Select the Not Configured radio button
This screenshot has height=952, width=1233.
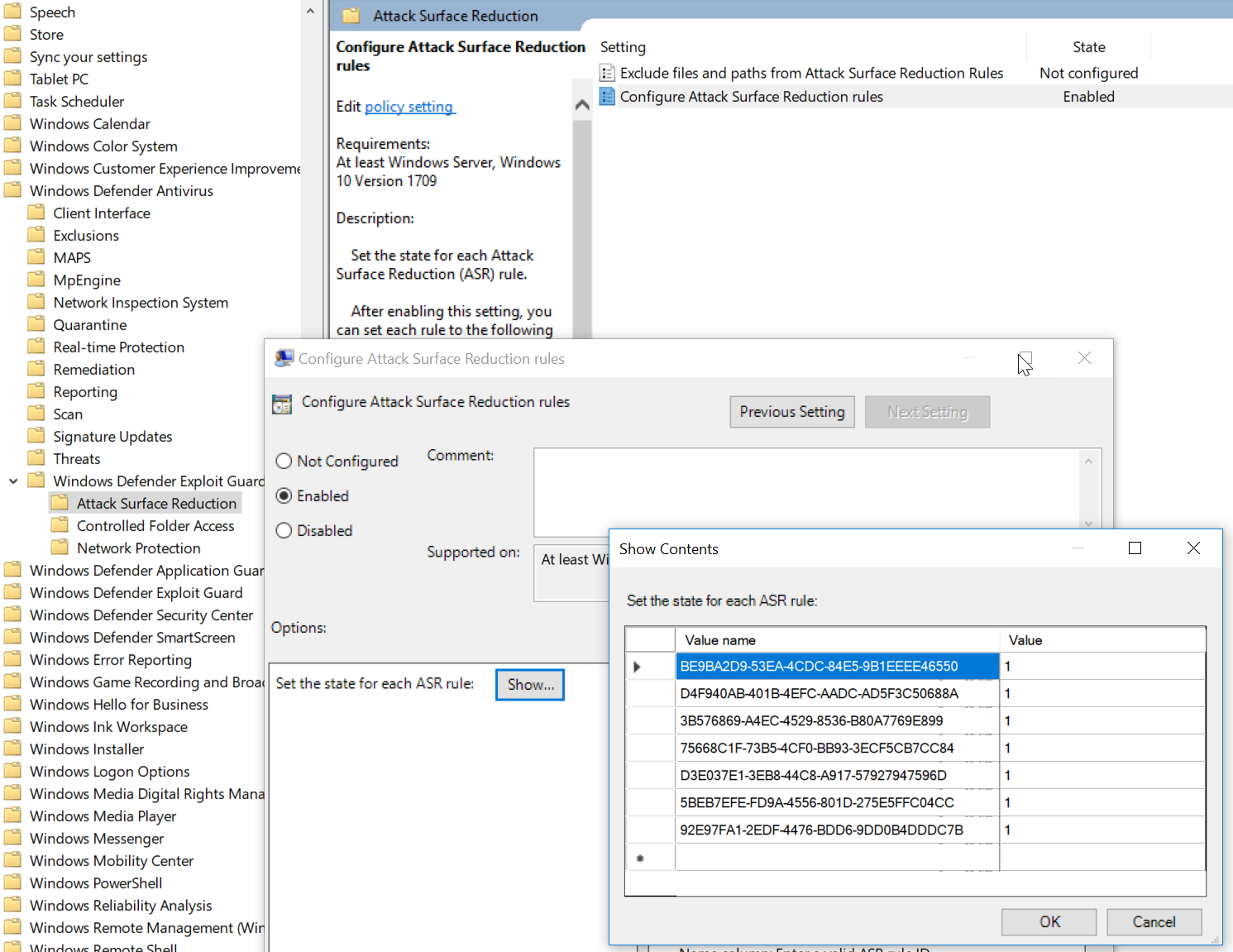pos(284,462)
